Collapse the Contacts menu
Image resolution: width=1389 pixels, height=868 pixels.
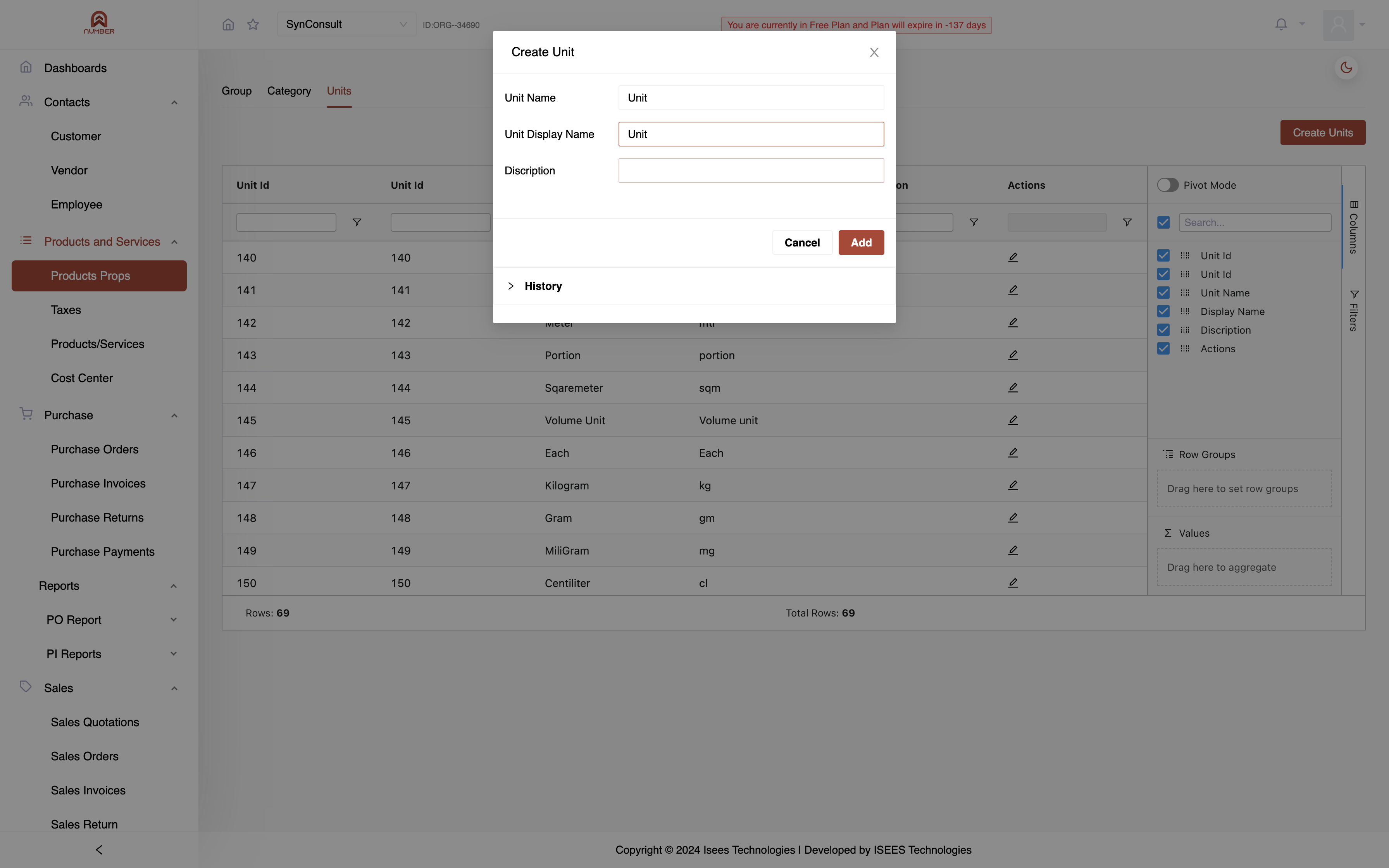[x=174, y=102]
